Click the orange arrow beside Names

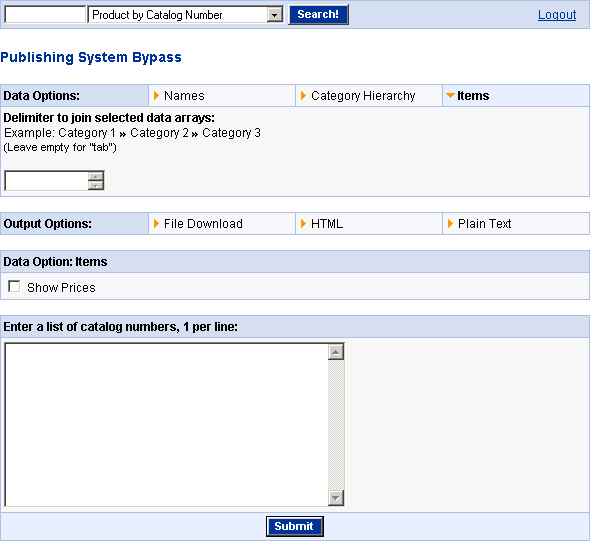pos(156,96)
